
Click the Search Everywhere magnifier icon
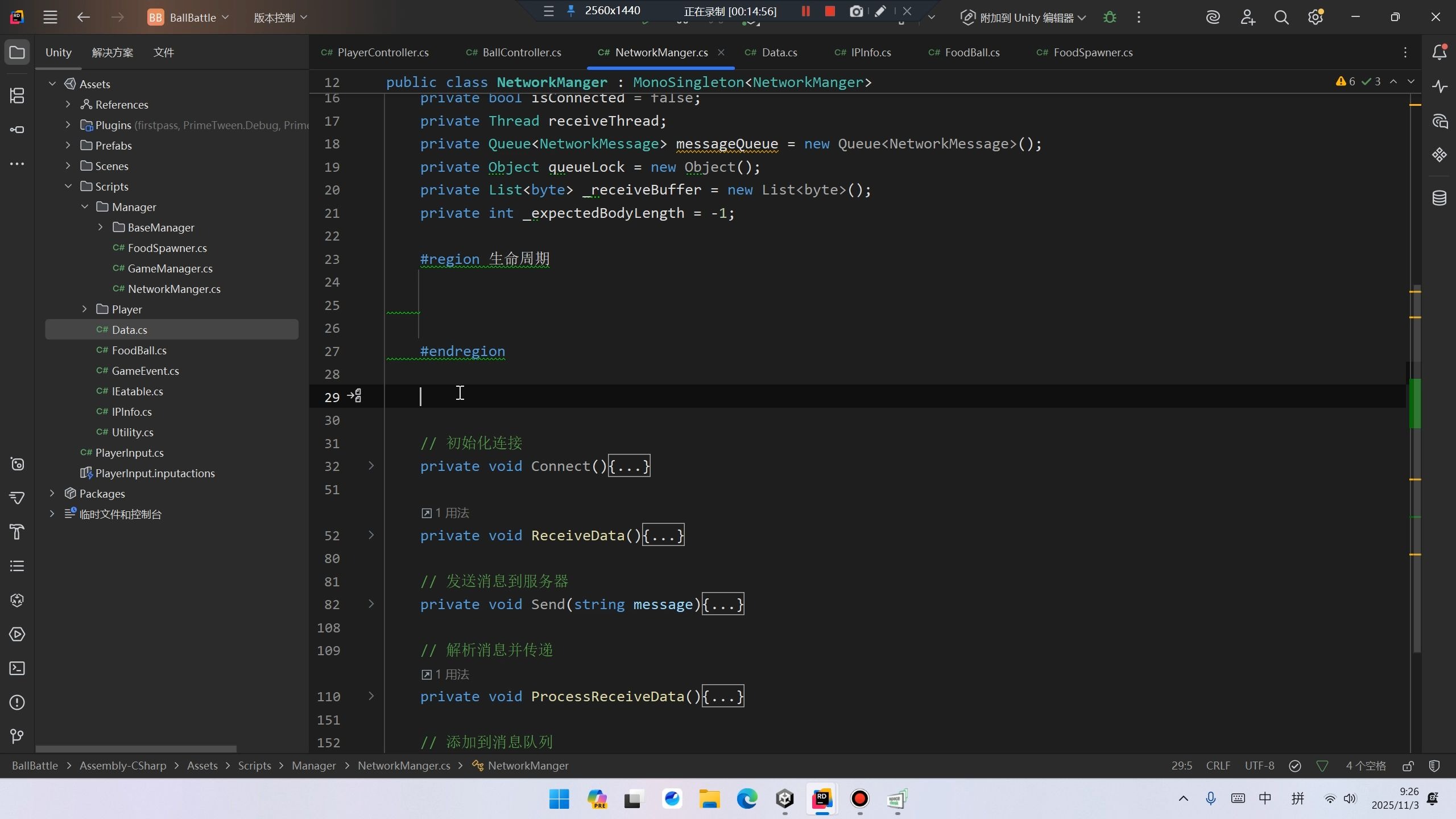click(1281, 18)
